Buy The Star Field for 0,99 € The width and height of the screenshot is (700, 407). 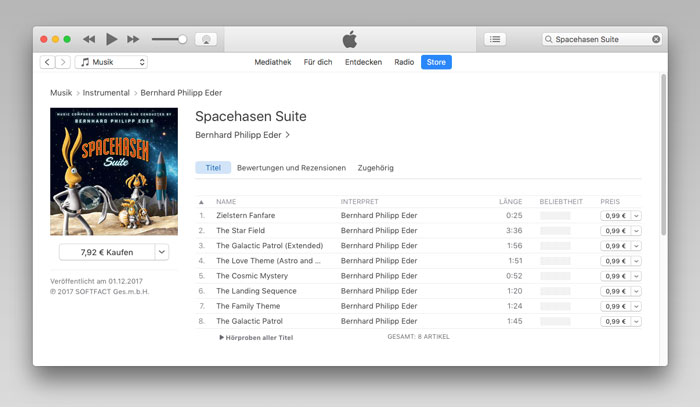(614, 231)
